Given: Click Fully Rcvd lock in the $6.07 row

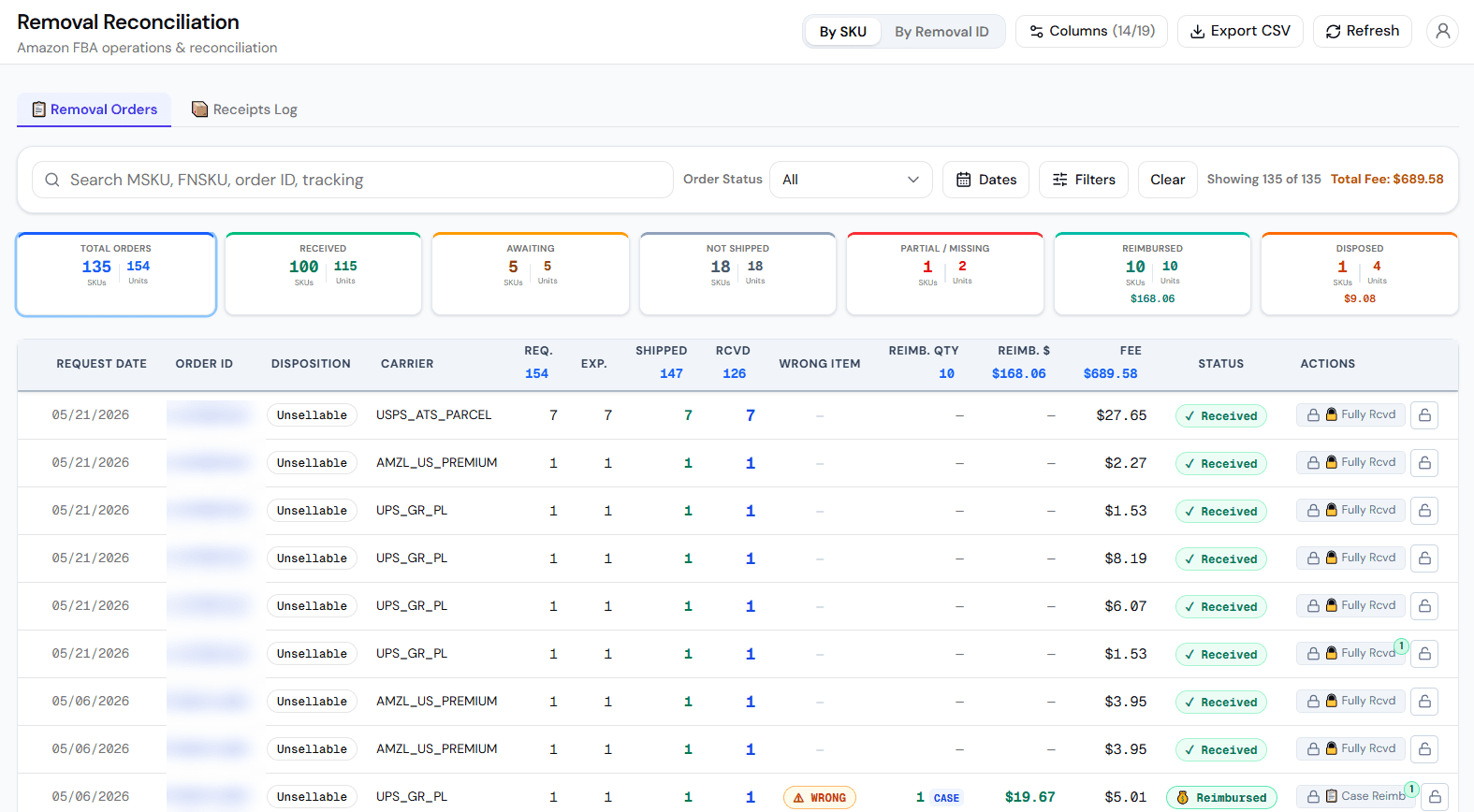Looking at the screenshot, I should tap(1350, 605).
